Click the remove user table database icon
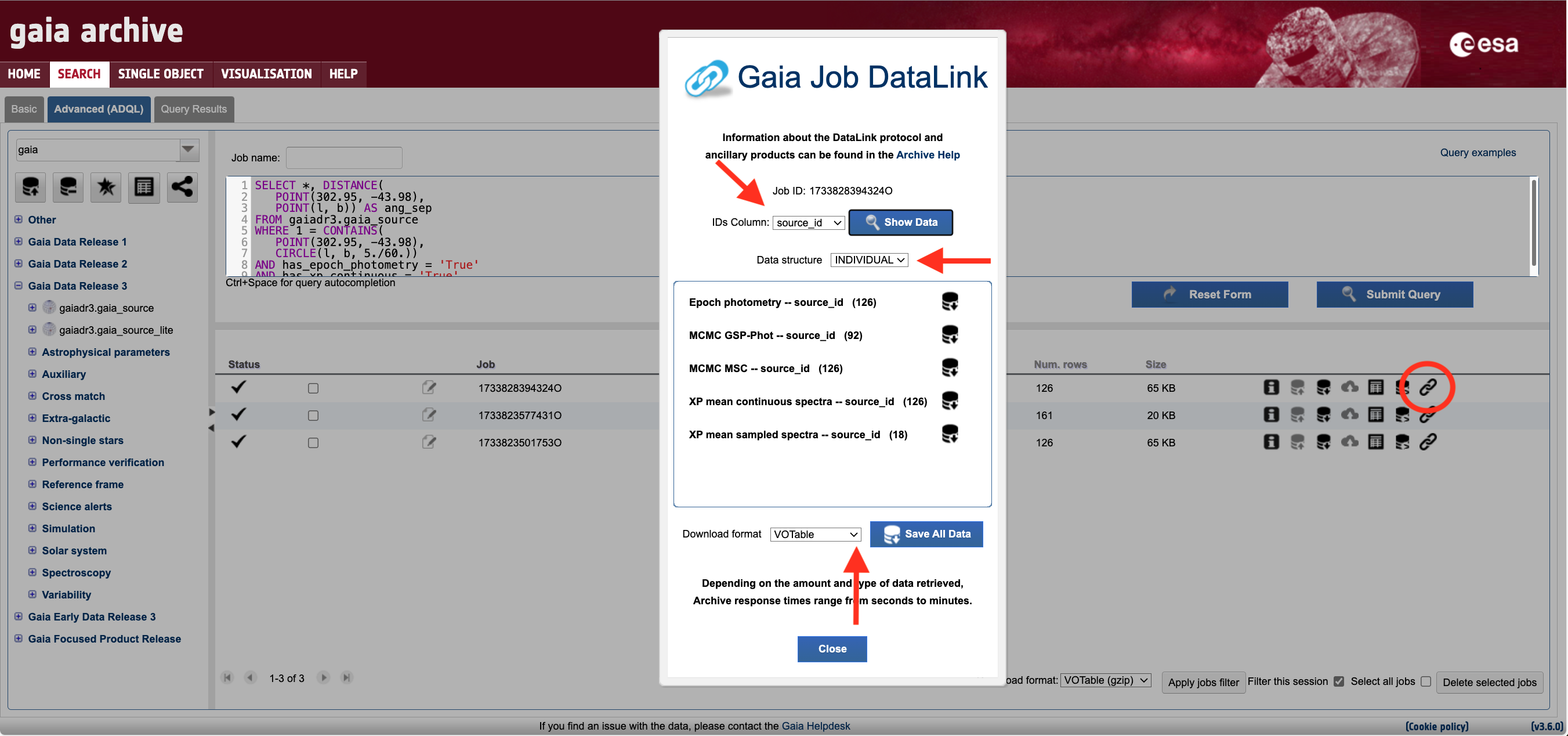Screen dimensions: 1568x736 pyautogui.click(x=68, y=187)
